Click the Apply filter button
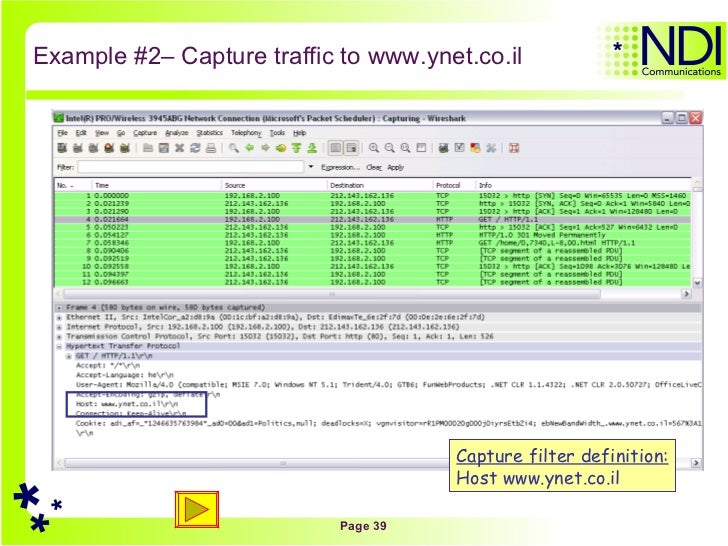The image size is (728, 546). tap(396, 167)
